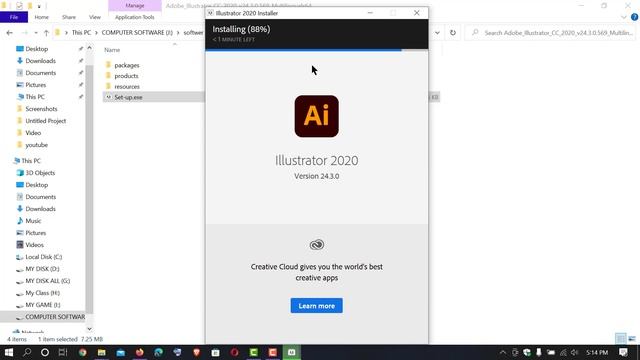
Task: Open Chrome from the taskbar
Action: 82,352
